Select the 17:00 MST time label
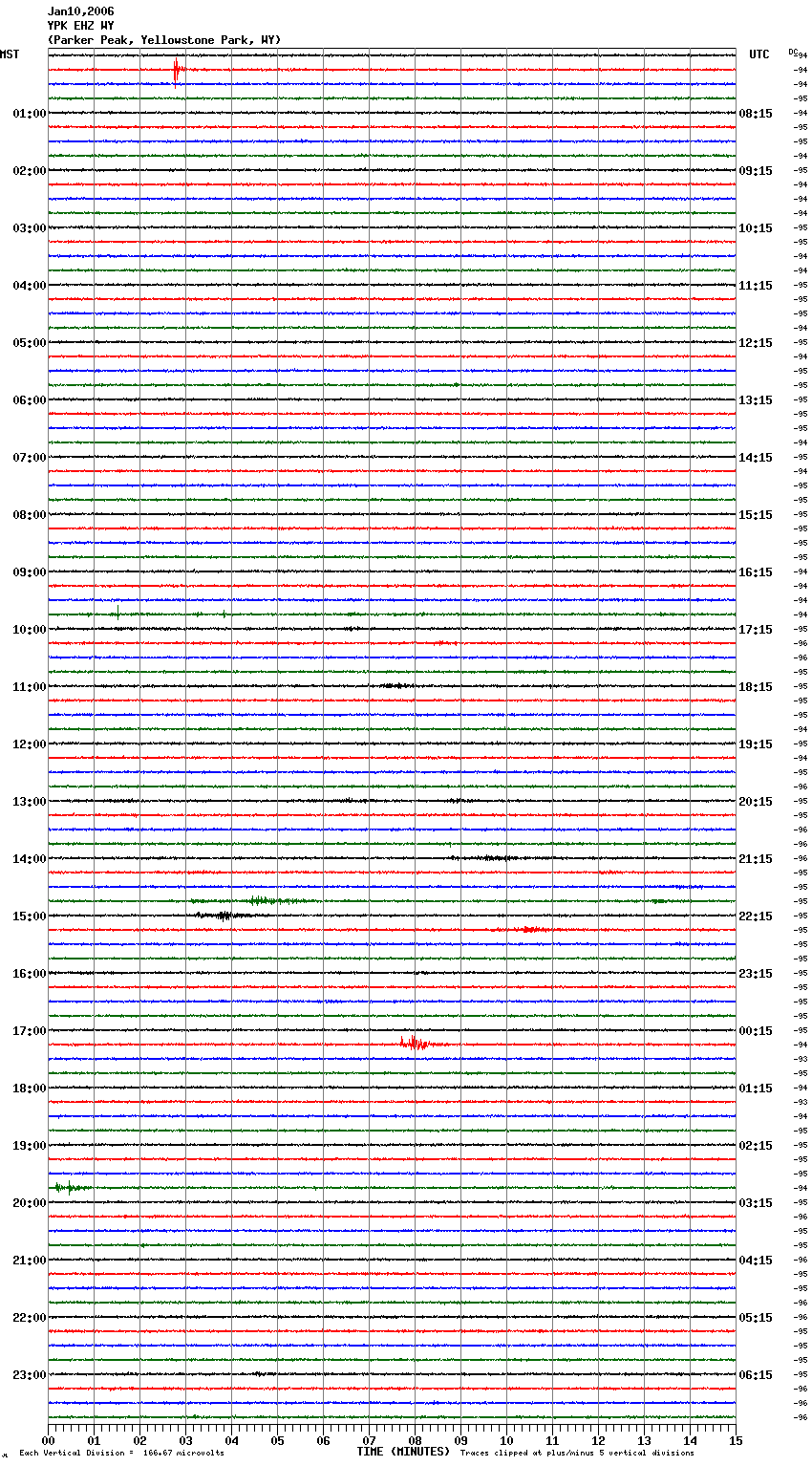812x1466 pixels. click(x=30, y=1031)
